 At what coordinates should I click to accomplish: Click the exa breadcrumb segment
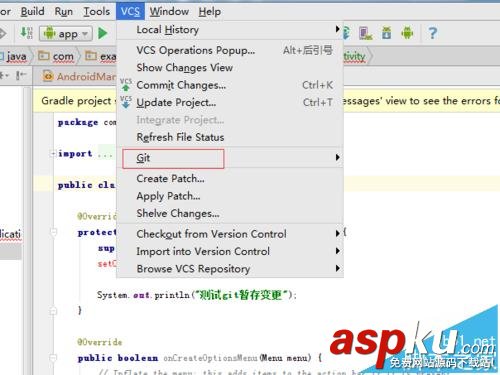point(108,56)
